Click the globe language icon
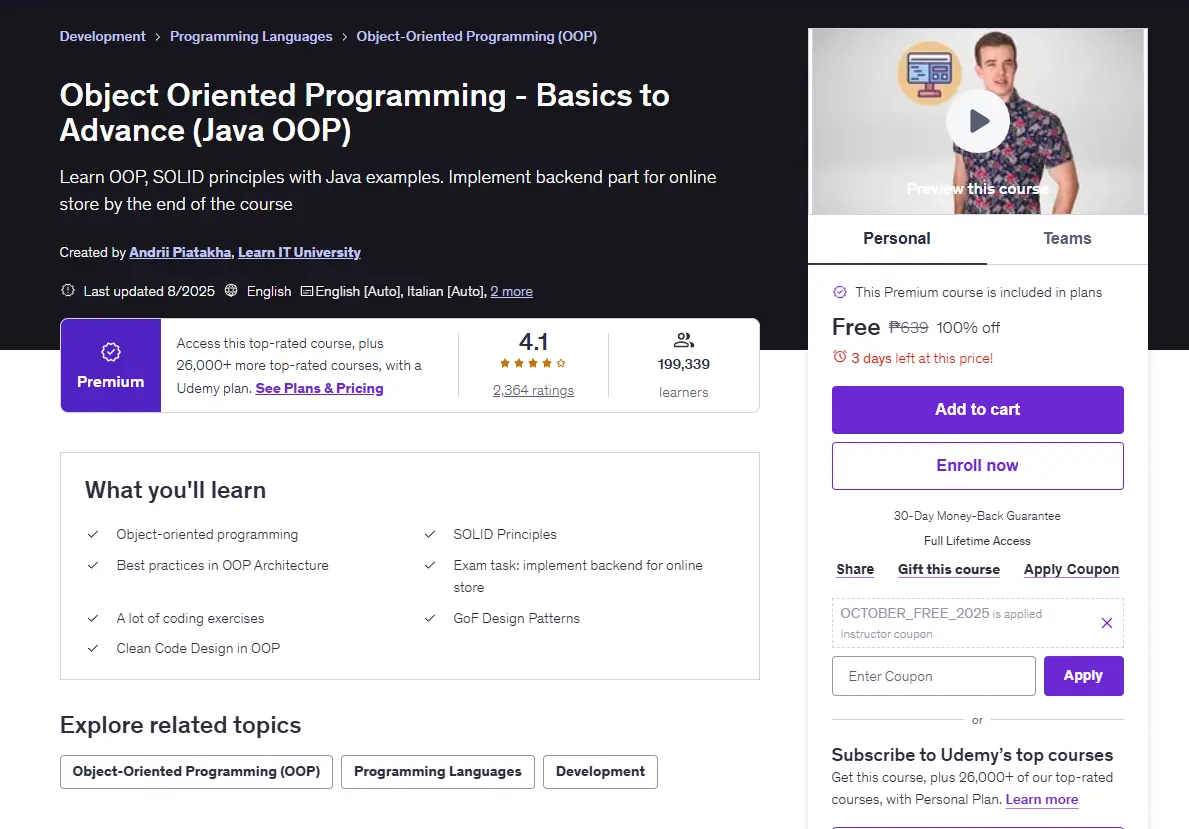The image size is (1189, 829). (x=231, y=290)
